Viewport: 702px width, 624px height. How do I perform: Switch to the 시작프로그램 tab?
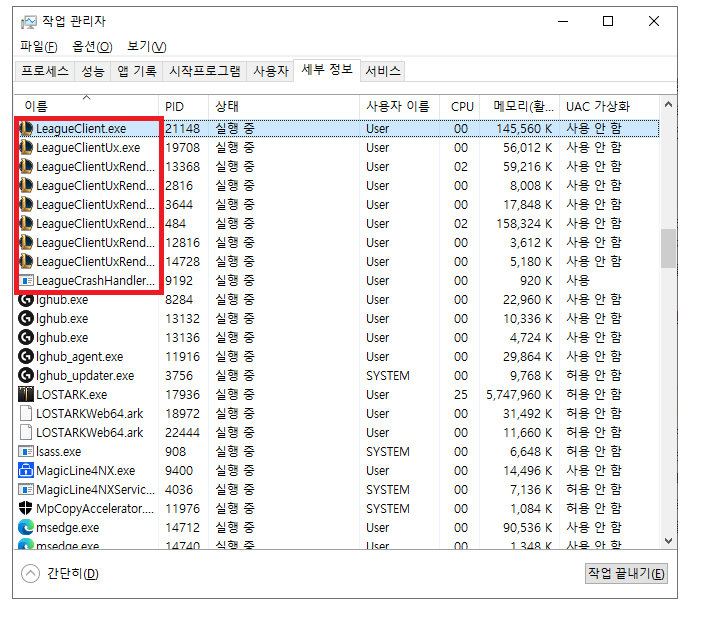coord(205,71)
